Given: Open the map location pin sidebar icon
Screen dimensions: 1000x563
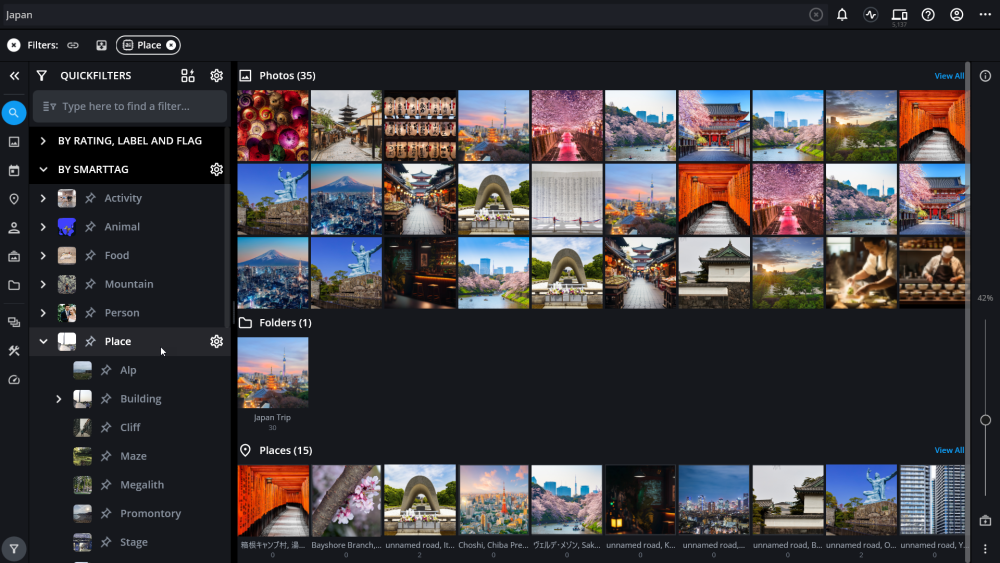Looking at the screenshot, I should tap(14, 199).
